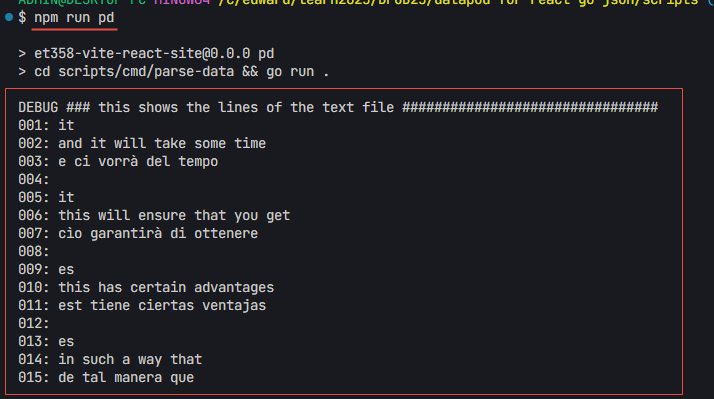The image size is (714, 399).
Task: Click the DEBUG header line
Action: click(338, 107)
